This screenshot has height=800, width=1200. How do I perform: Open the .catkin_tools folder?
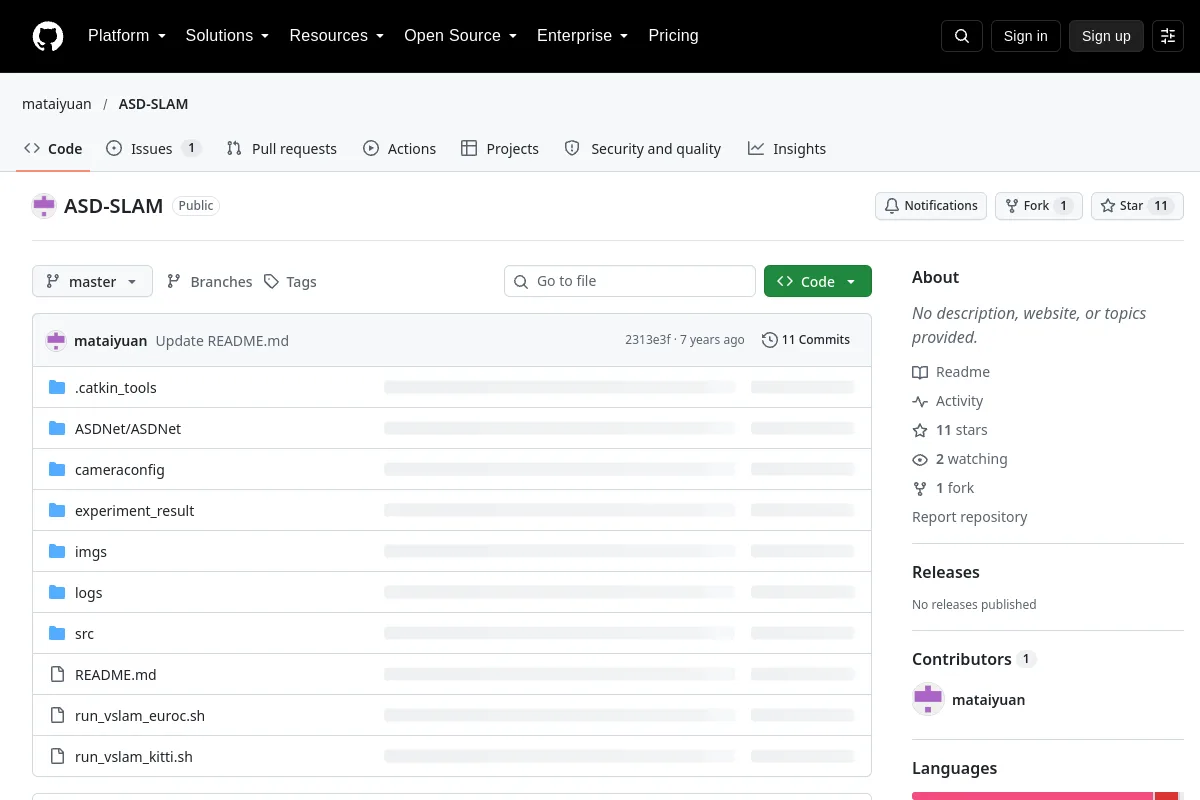pyautogui.click(x=116, y=388)
